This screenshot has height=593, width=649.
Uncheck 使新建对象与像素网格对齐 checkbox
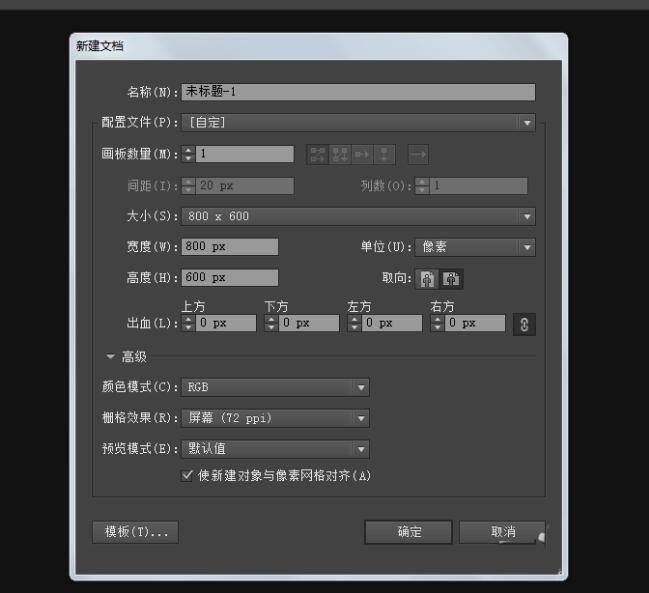point(187,475)
